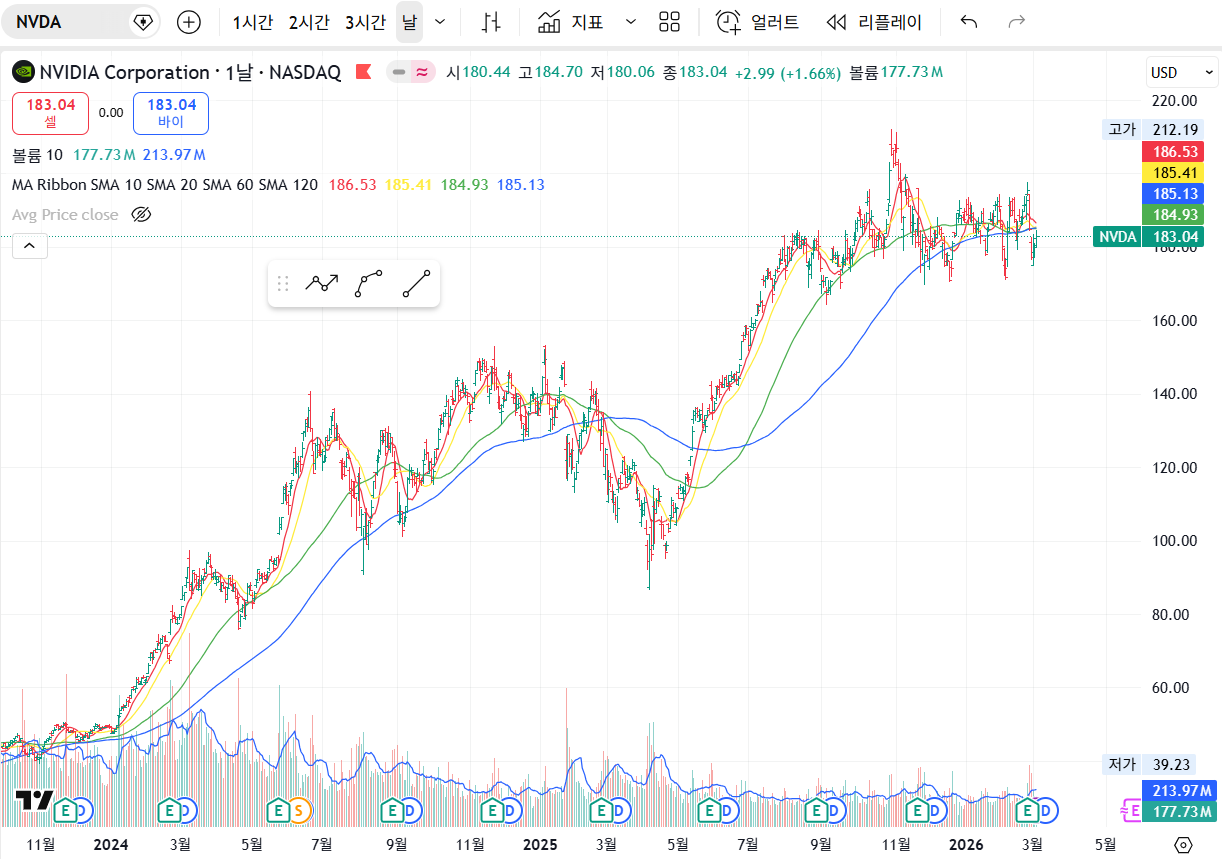The height and width of the screenshot is (859, 1222).
Task: Select the 볼륨 10 indicator legend
Action: pyautogui.click(x=37, y=155)
